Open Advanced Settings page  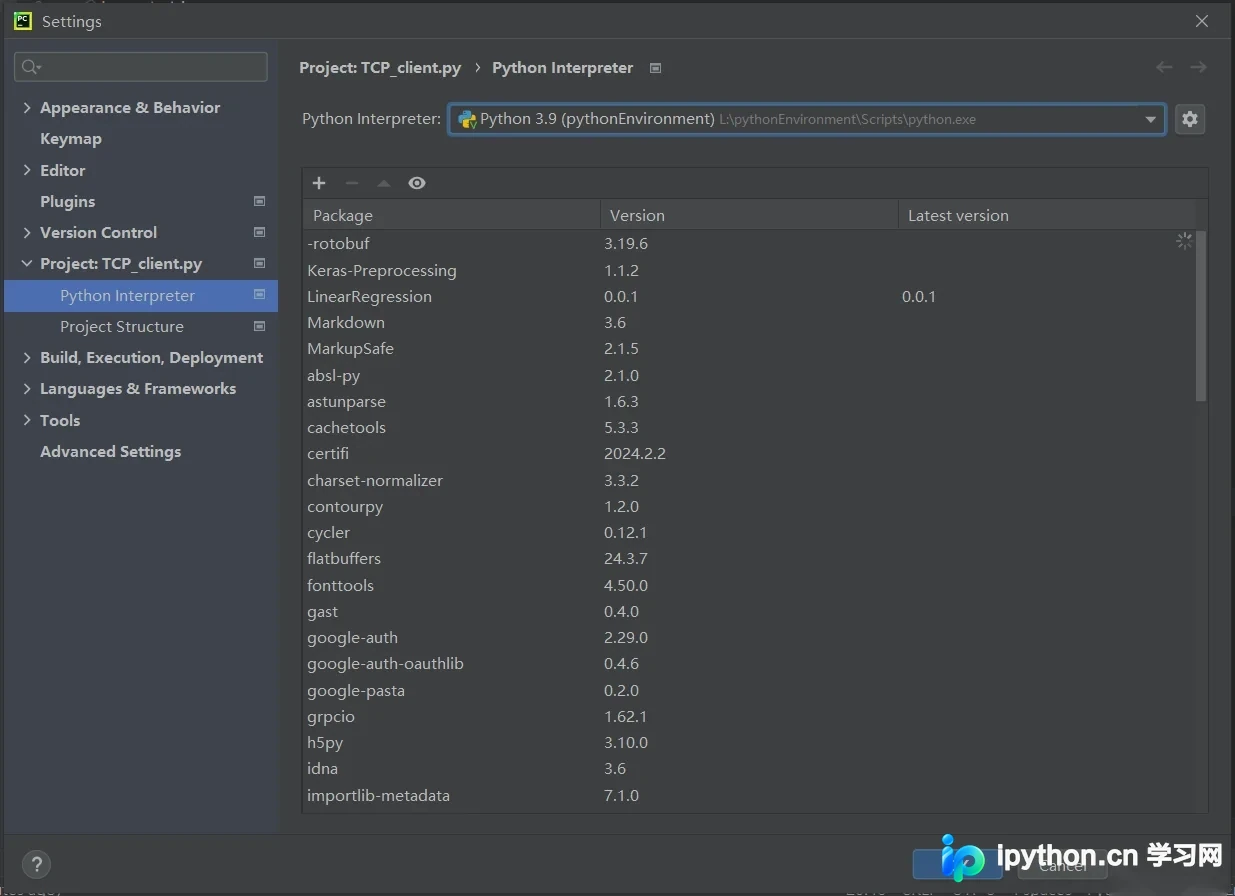pos(111,452)
